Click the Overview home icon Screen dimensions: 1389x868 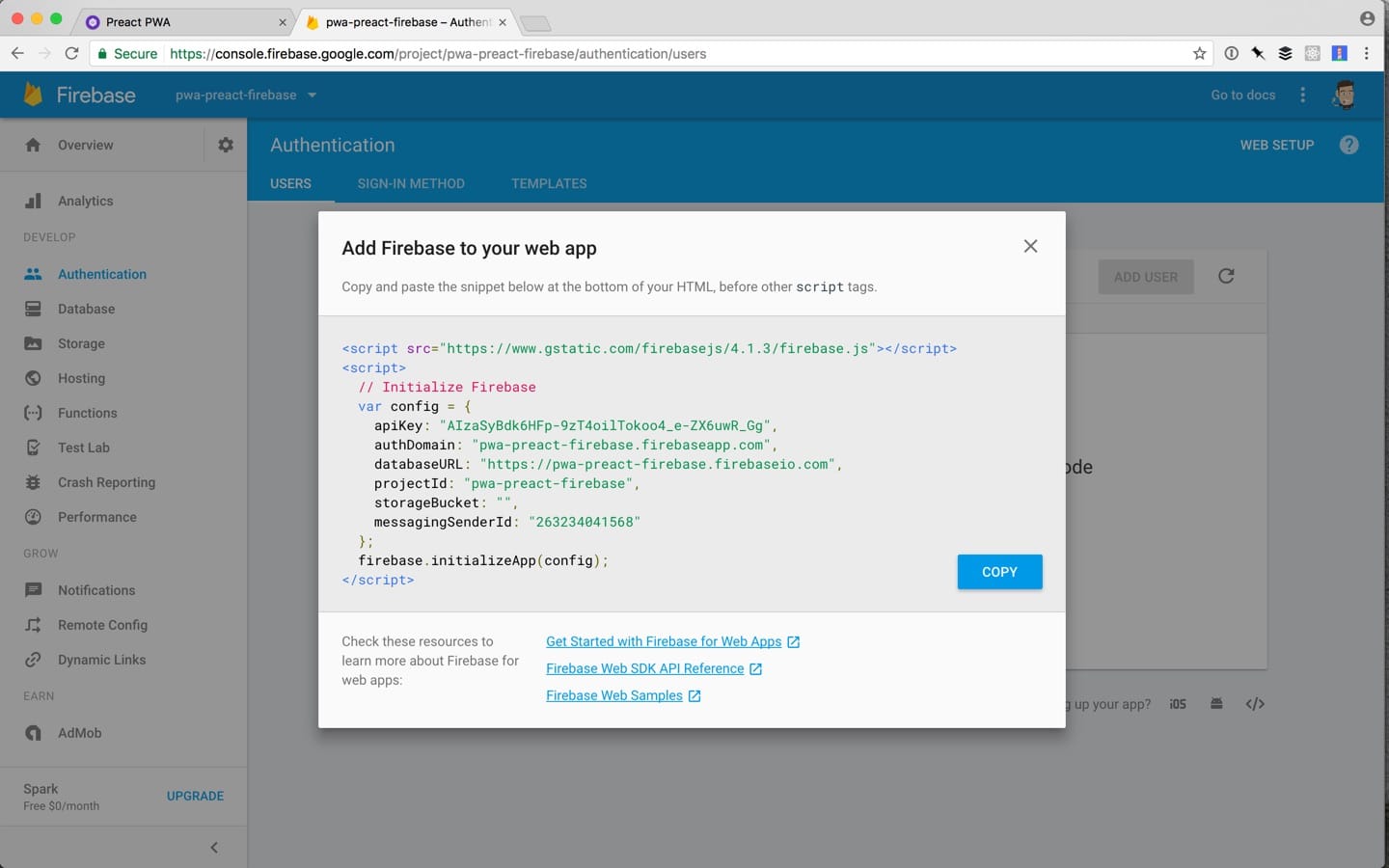point(33,145)
